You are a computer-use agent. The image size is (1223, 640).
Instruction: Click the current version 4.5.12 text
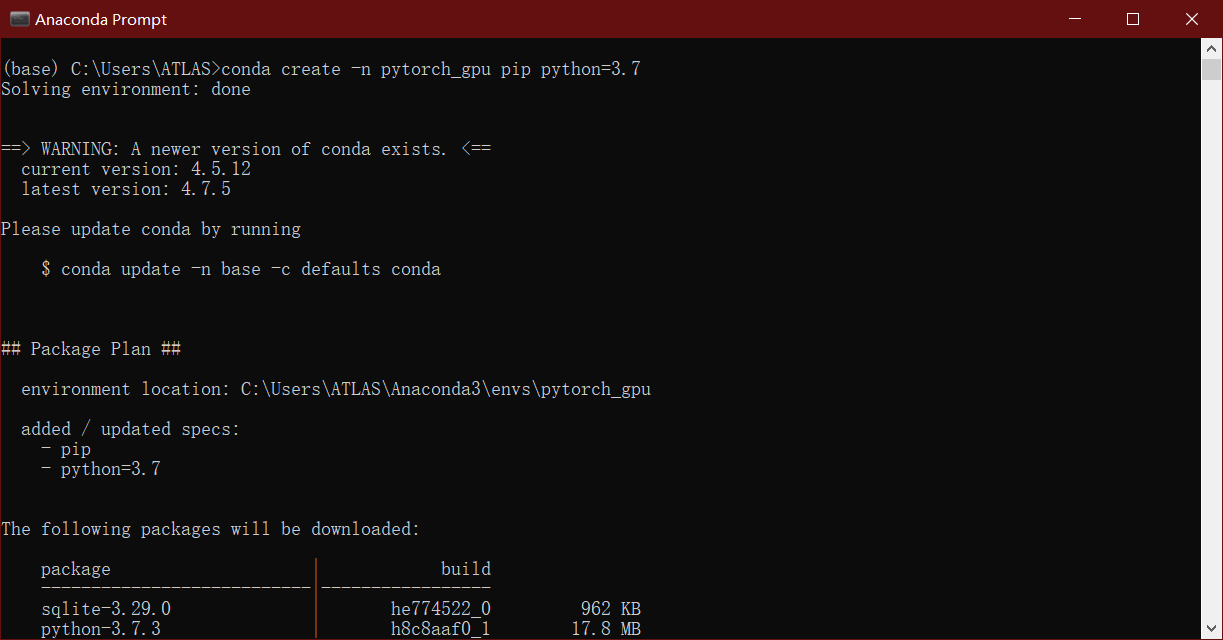(136, 169)
